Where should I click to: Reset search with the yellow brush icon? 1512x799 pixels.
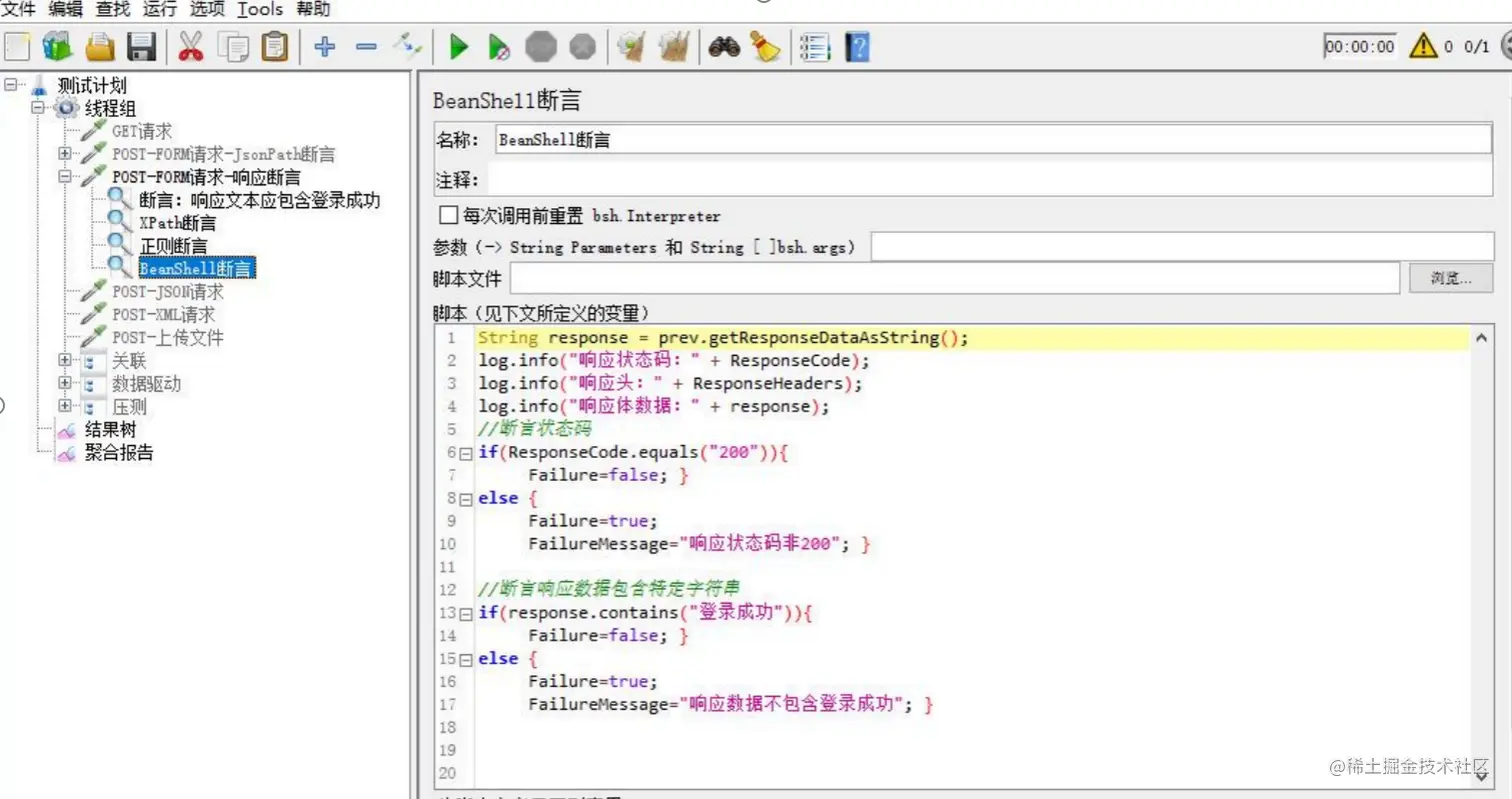(x=766, y=46)
